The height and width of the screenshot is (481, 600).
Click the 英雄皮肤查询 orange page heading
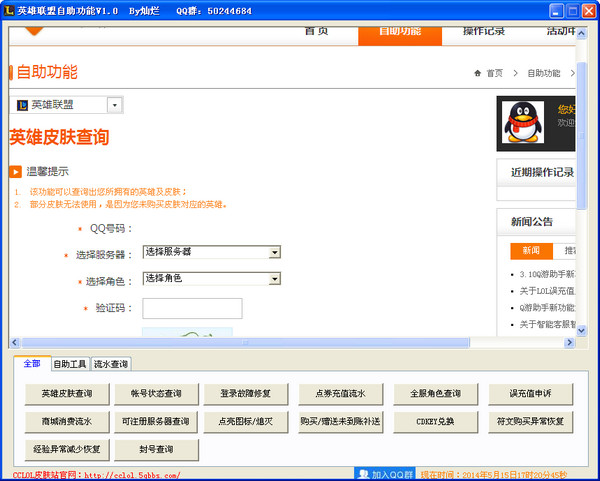59,137
